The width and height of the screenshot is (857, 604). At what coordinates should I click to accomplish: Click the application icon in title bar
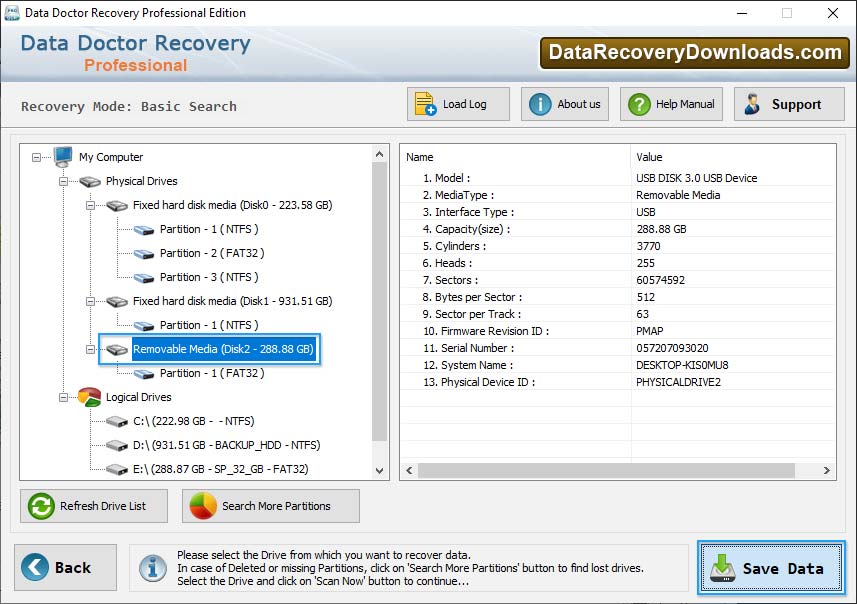[11, 13]
